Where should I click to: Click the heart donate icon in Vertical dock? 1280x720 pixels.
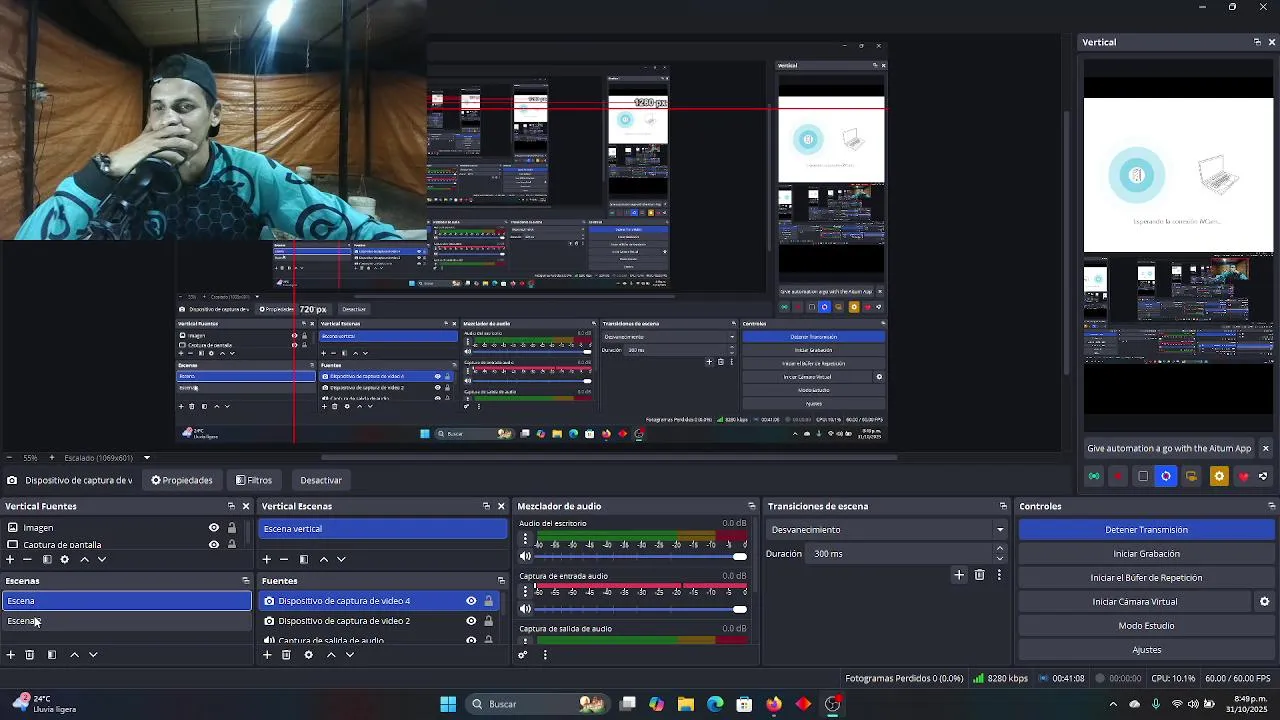tap(1243, 476)
